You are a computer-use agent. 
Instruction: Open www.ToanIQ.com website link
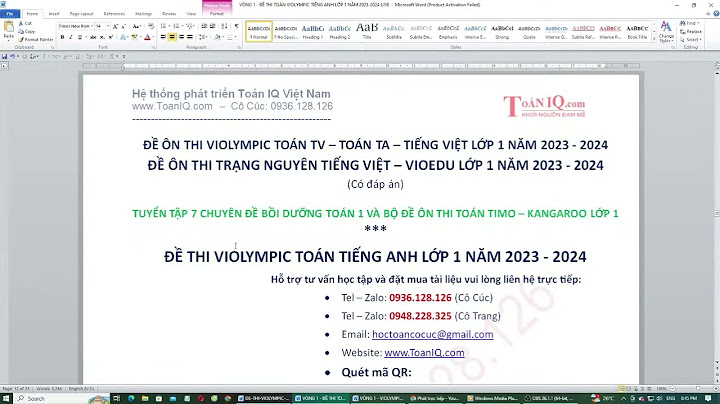[424, 353]
